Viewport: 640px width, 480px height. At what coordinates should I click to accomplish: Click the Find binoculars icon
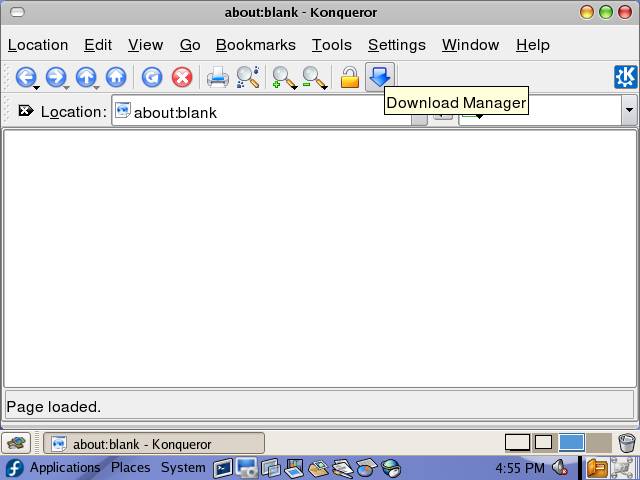point(247,77)
